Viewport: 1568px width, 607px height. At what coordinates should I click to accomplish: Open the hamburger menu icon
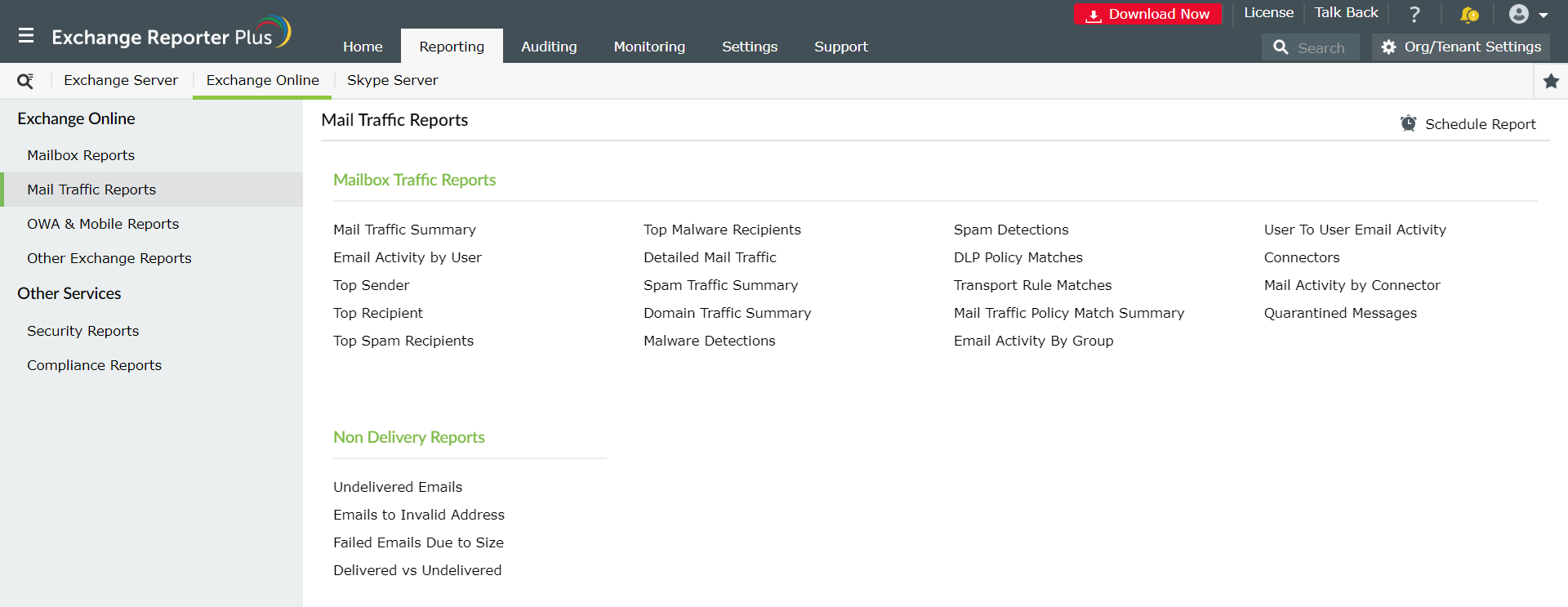(x=26, y=36)
